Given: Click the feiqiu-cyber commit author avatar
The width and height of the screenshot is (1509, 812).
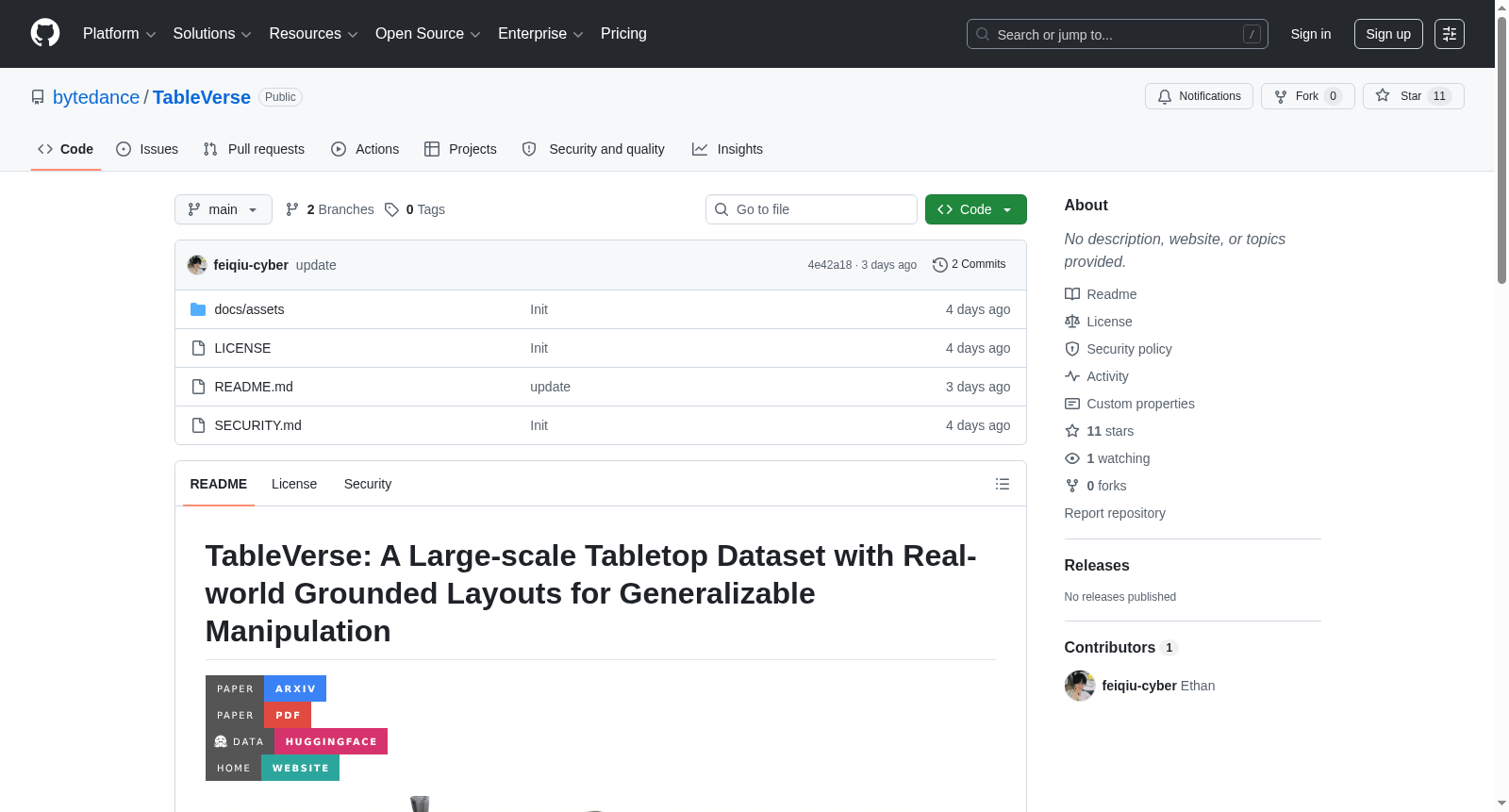Looking at the screenshot, I should pyautogui.click(x=197, y=265).
